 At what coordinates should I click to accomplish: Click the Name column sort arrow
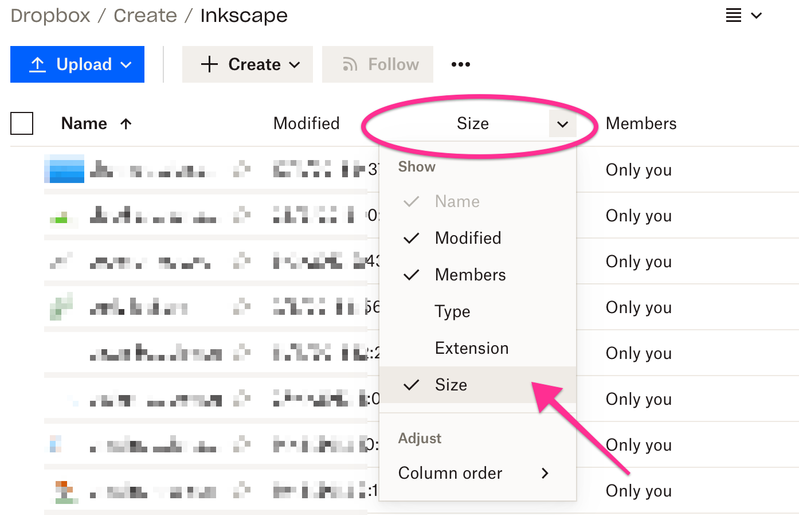pos(125,124)
